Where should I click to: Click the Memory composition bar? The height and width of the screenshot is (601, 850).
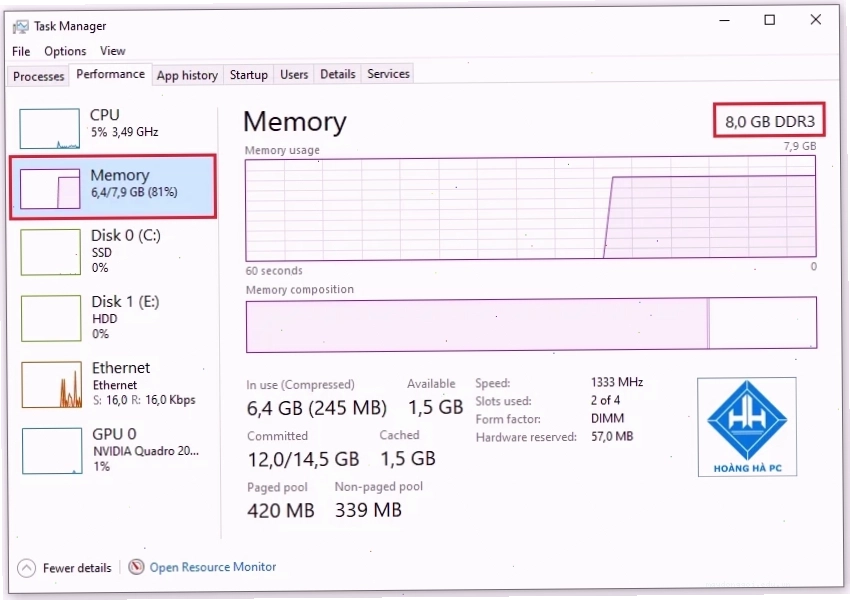531,324
